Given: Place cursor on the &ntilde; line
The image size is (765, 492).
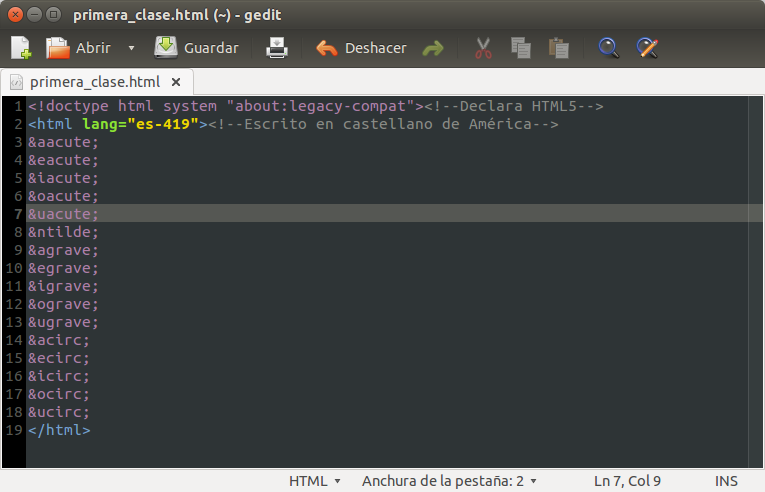Looking at the screenshot, I should pyautogui.click(x=64, y=232).
